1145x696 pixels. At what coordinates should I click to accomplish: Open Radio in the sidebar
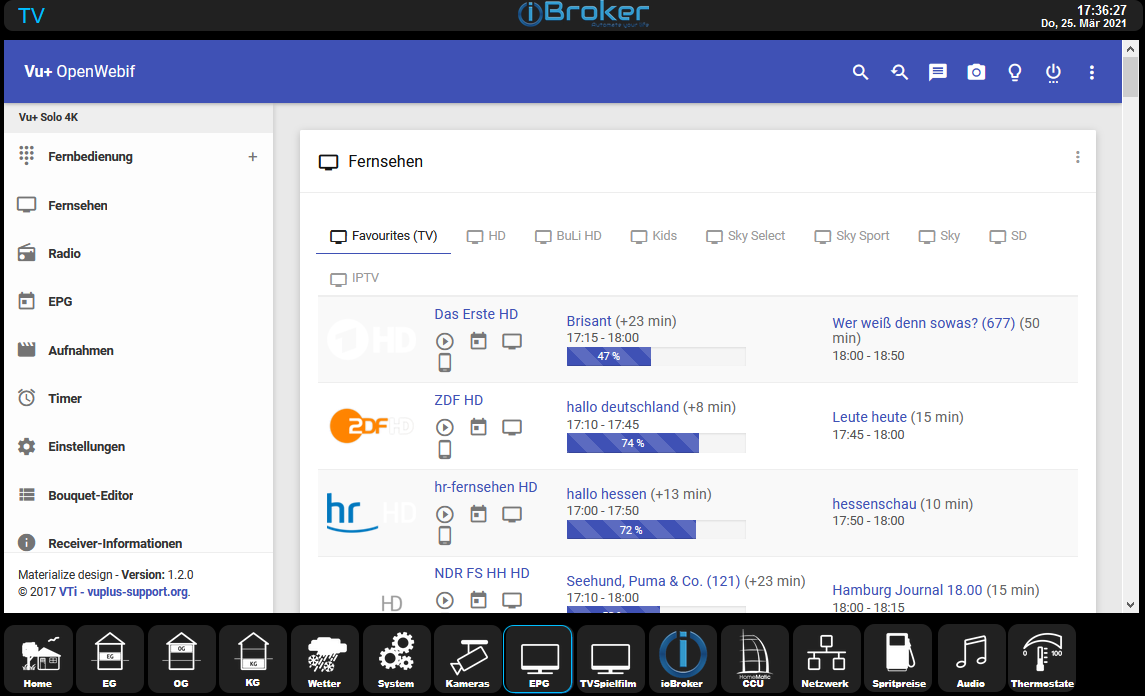(x=64, y=253)
